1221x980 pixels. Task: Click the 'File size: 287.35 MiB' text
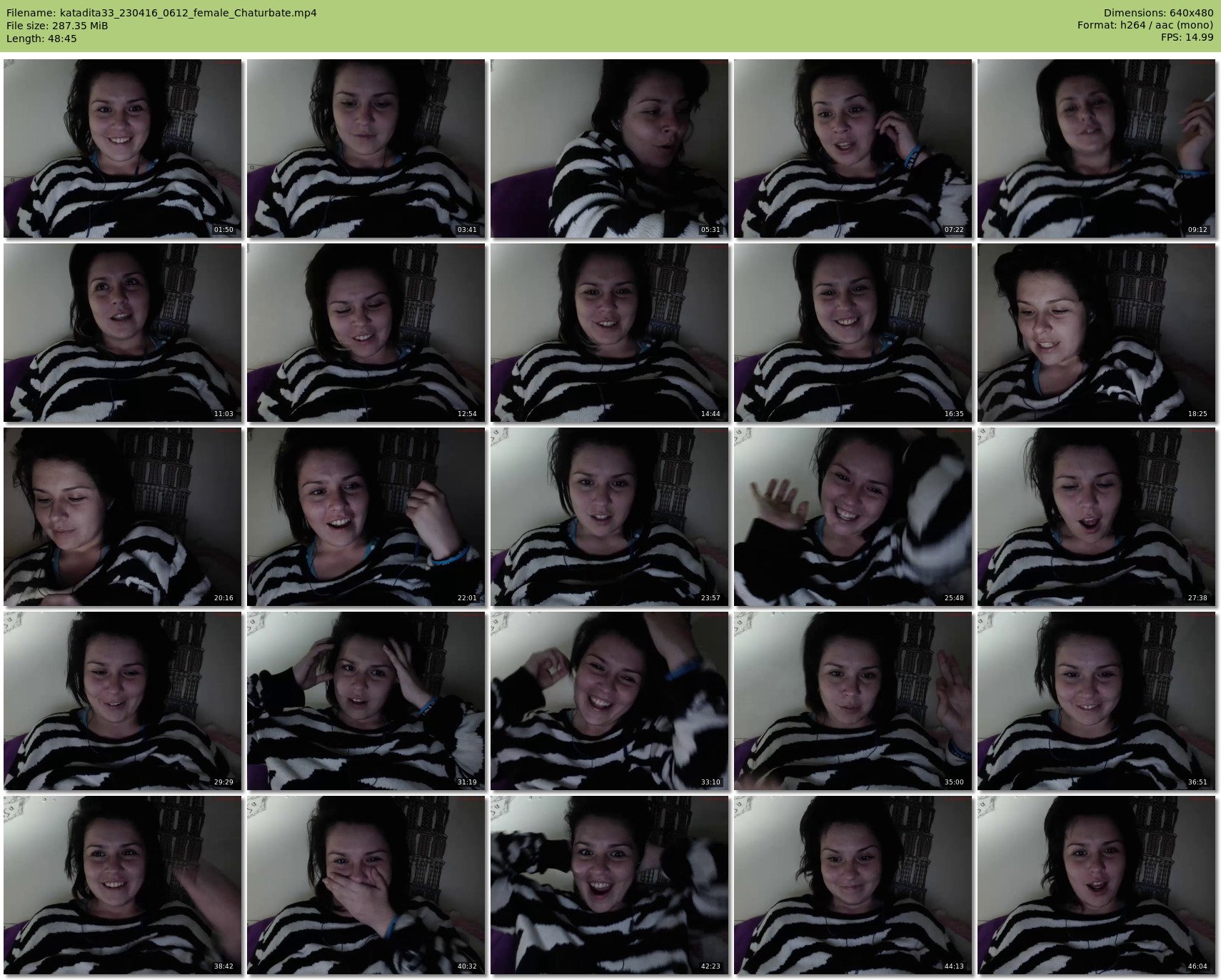point(57,26)
